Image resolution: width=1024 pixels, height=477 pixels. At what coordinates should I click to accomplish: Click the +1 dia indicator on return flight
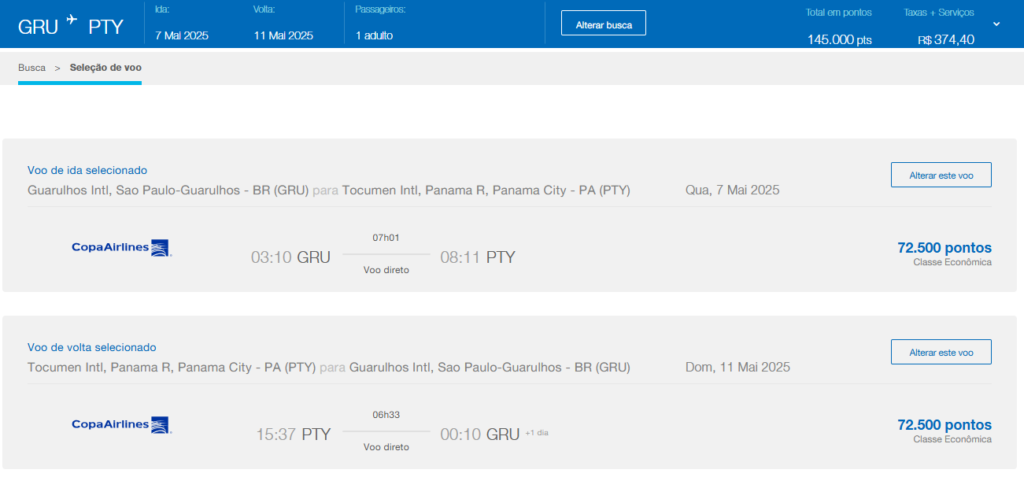[x=537, y=433]
